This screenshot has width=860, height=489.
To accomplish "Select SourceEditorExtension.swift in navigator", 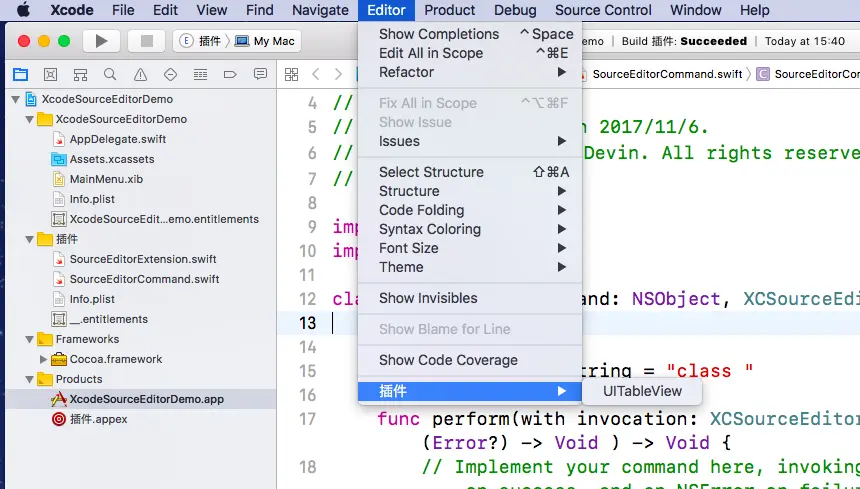I will click(x=143, y=259).
